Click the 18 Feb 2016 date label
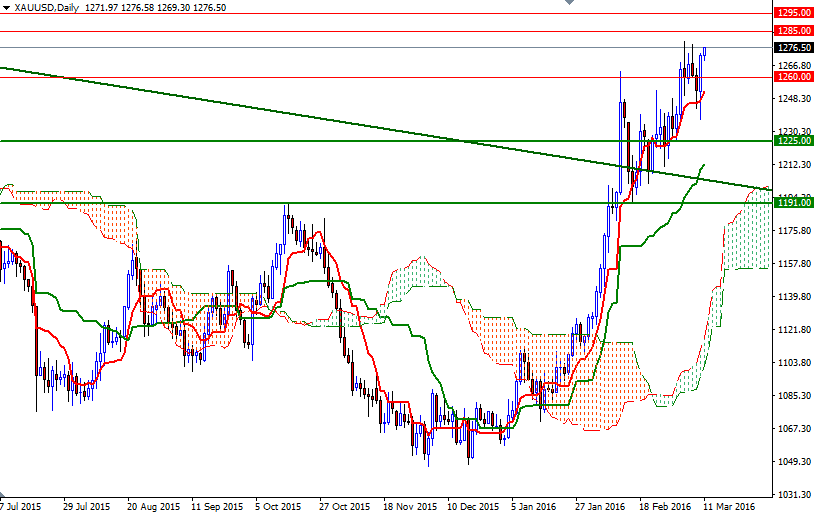814x514 pixels. [x=664, y=506]
